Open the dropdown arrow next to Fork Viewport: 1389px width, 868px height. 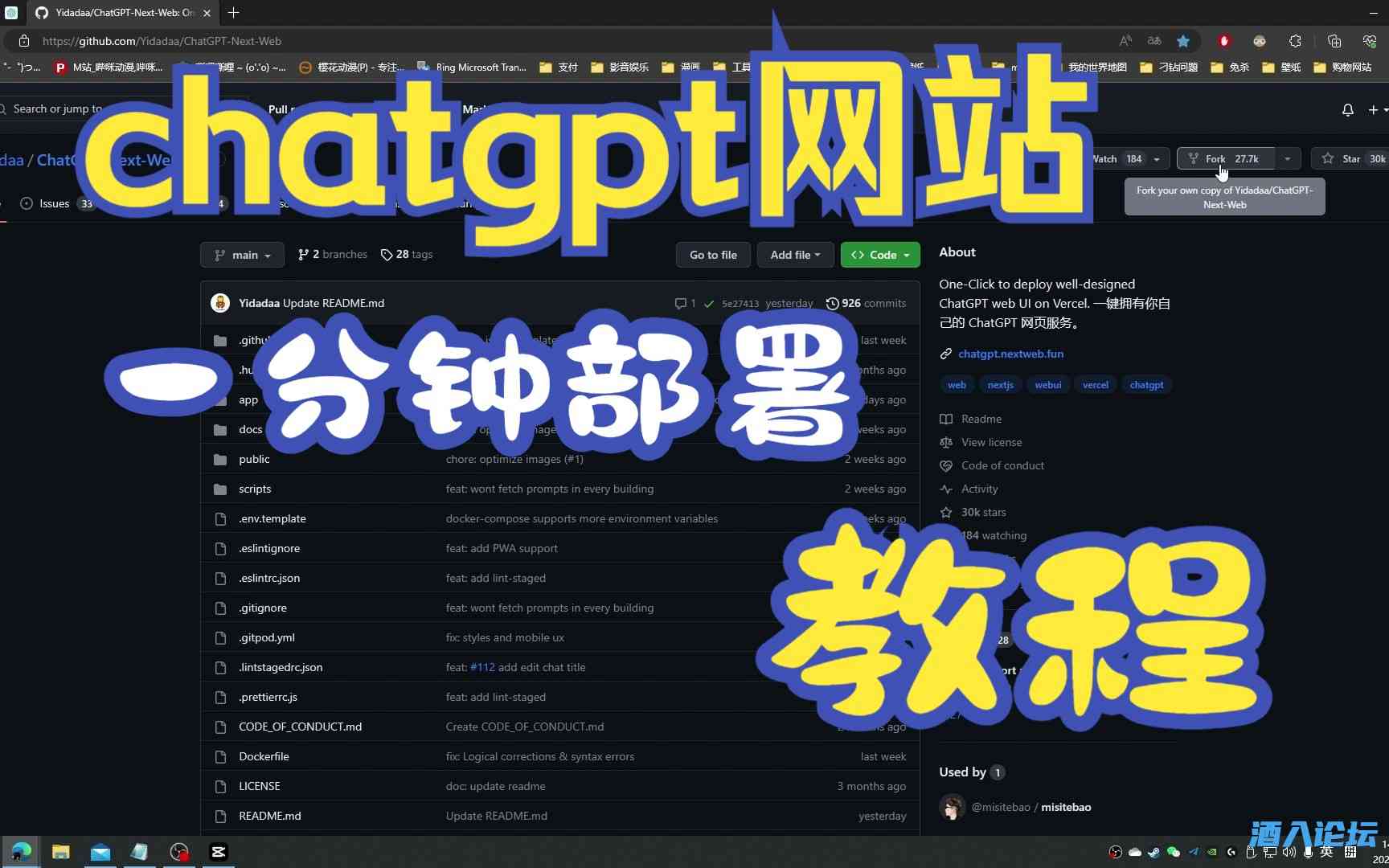coord(1288,159)
